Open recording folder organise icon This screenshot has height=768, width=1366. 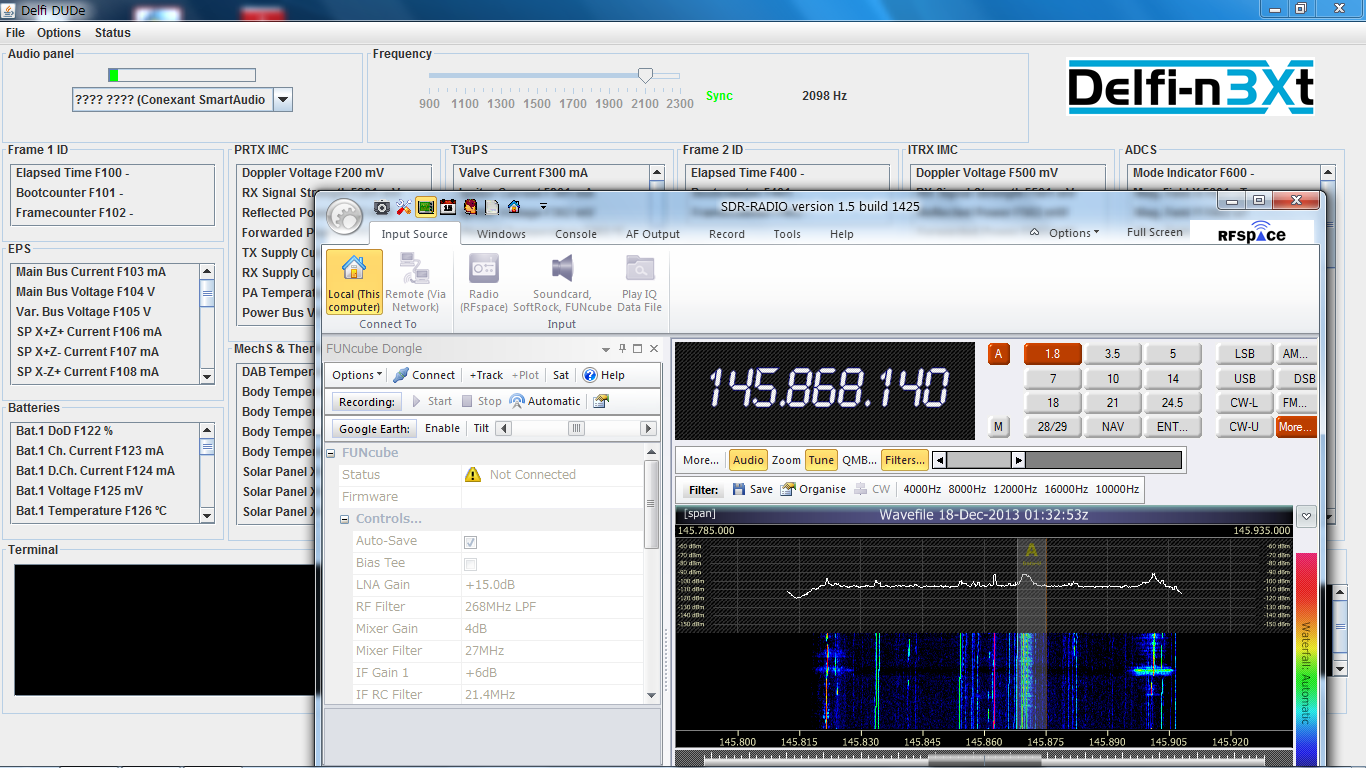600,401
